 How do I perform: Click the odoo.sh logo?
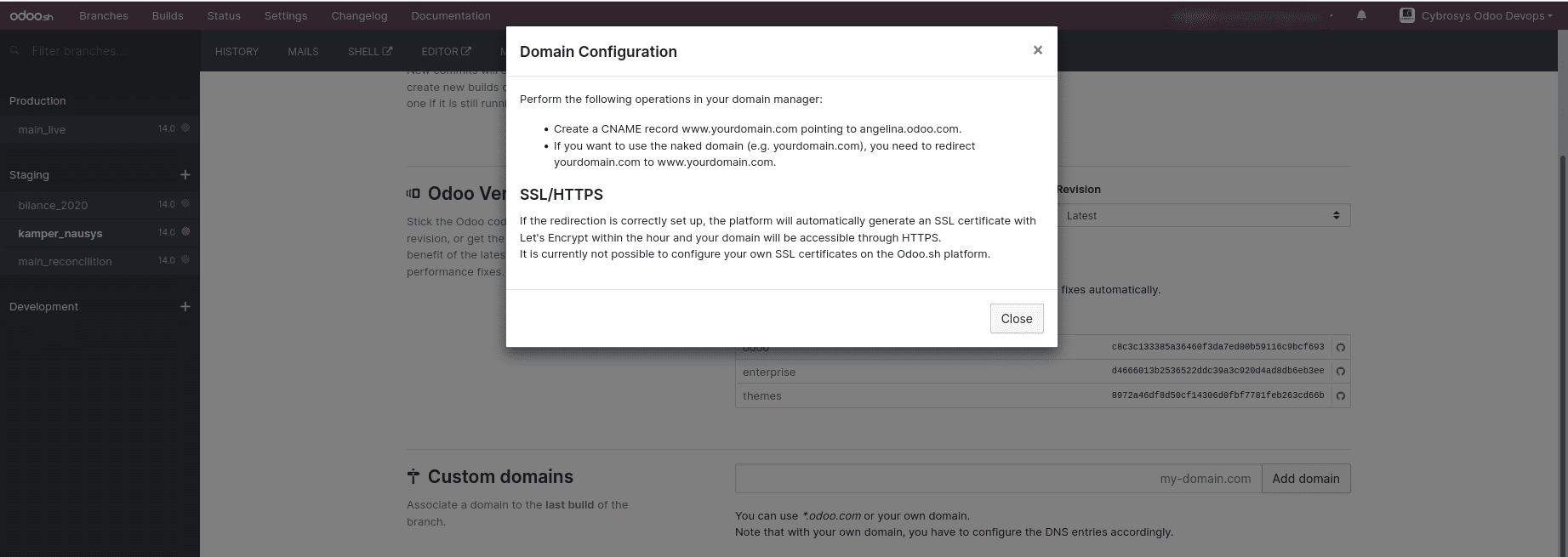[31, 16]
